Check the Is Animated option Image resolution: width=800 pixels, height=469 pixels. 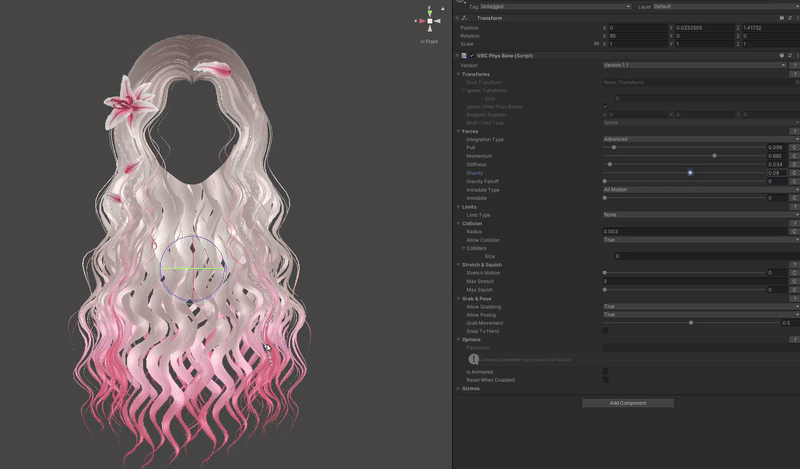point(606,372)
